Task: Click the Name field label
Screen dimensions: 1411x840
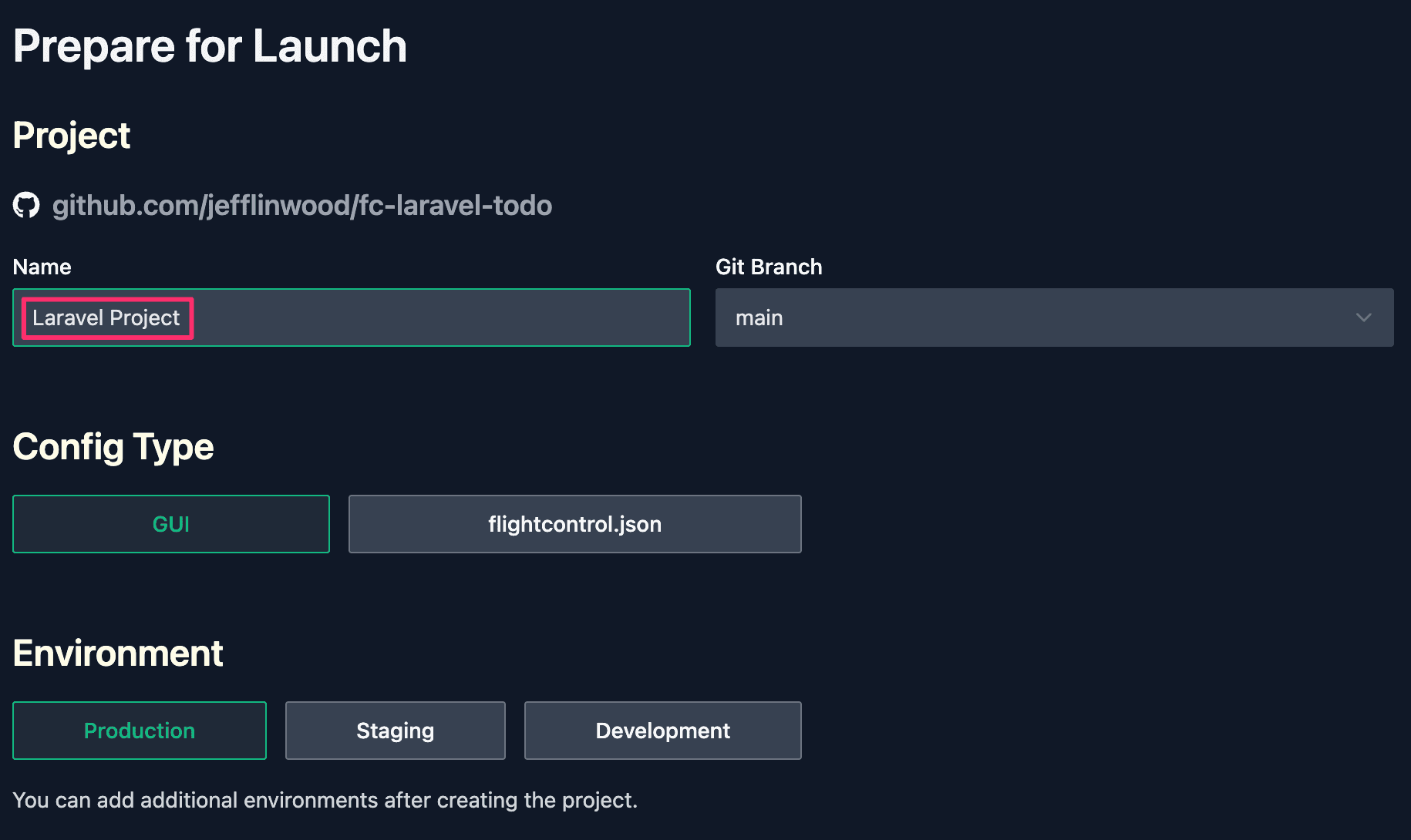Action: click(x=42, y=267)
